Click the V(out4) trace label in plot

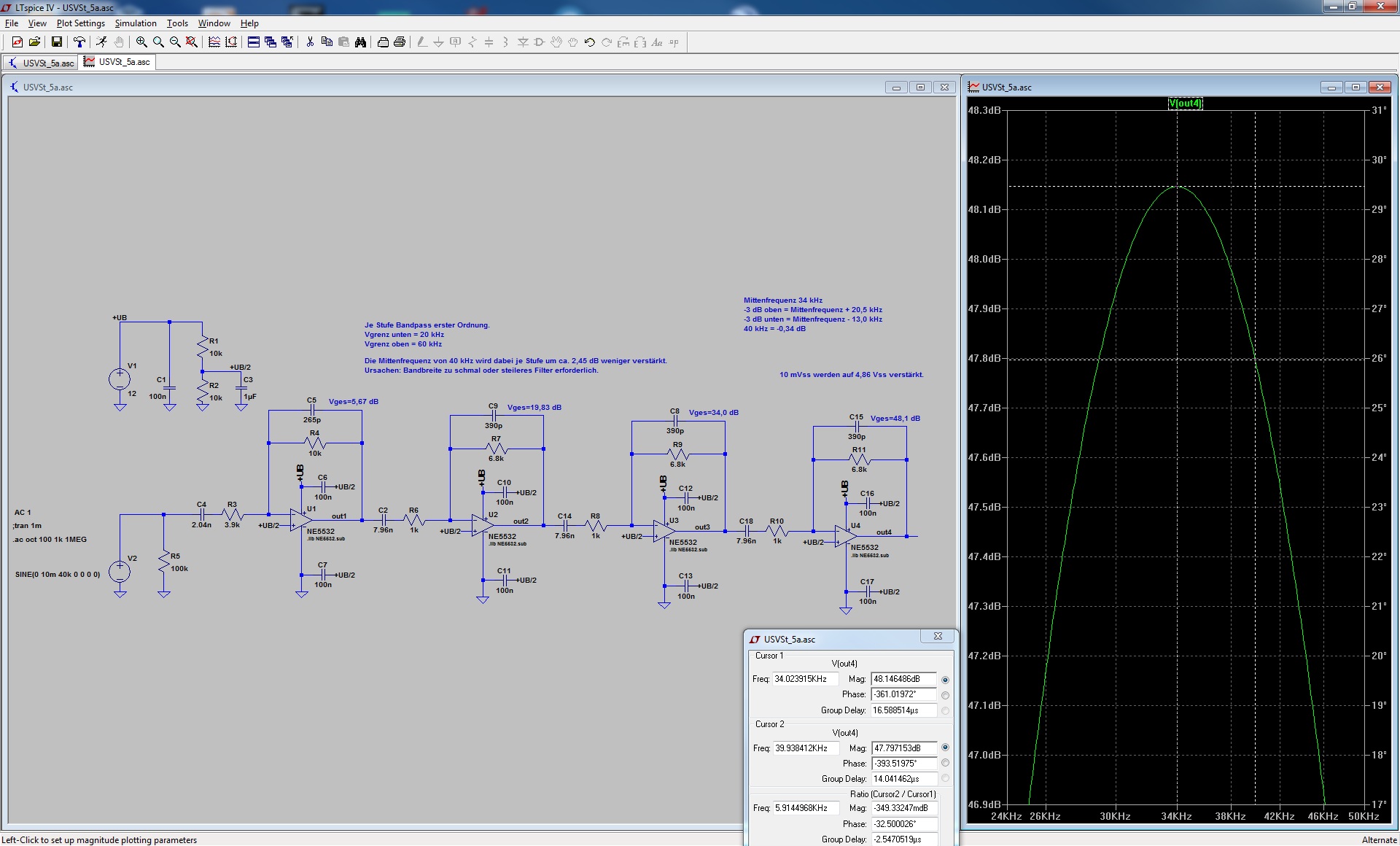click(x=1185, y=104)
